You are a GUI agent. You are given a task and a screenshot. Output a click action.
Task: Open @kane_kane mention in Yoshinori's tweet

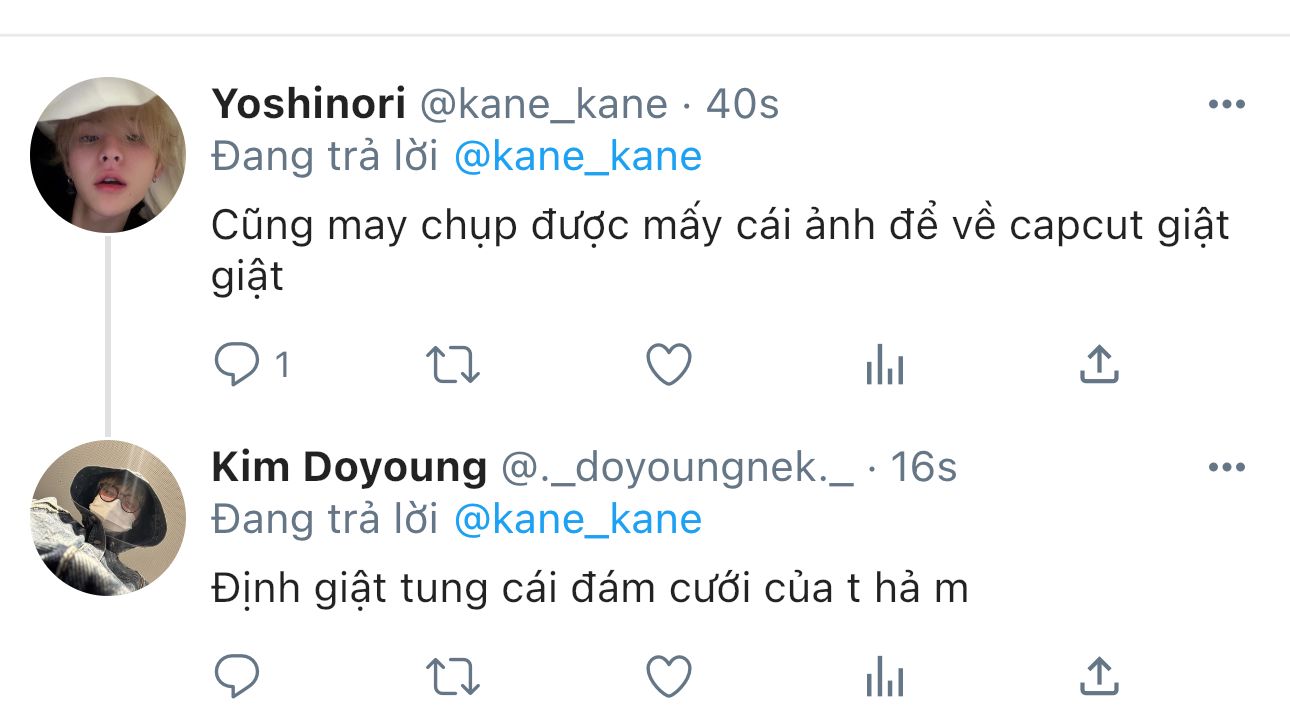(577, 156)
